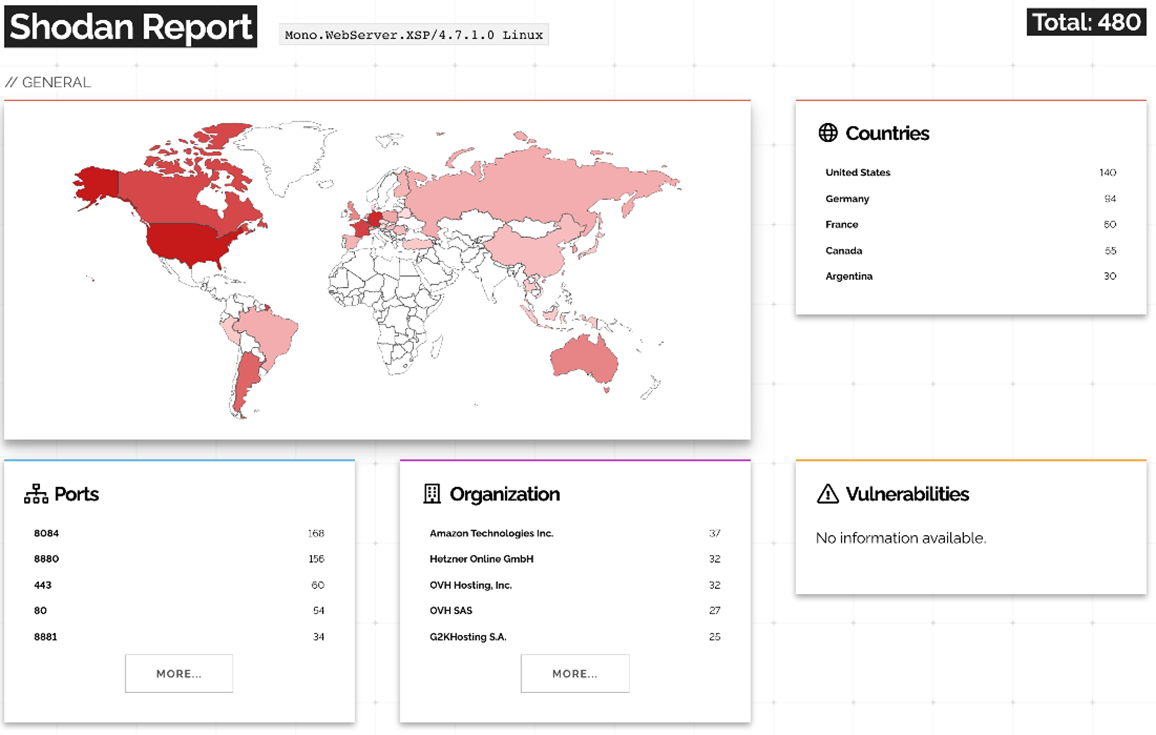Expand Organization list with More button
Image resolution: width=1156 pixels, height=735 pixels.
575,673
